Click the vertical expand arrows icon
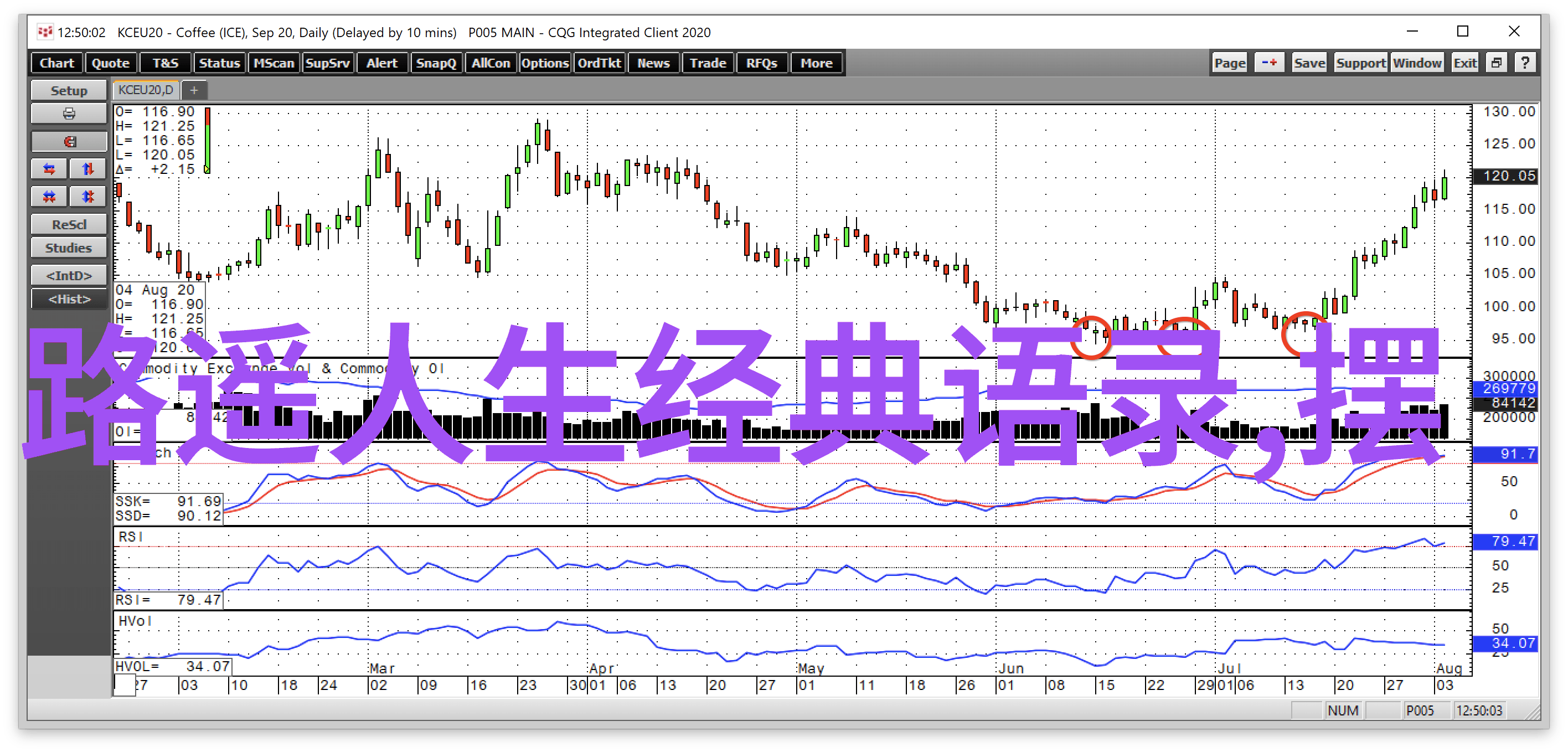This screenshot has width=1568, height=752. click(87, 169)
